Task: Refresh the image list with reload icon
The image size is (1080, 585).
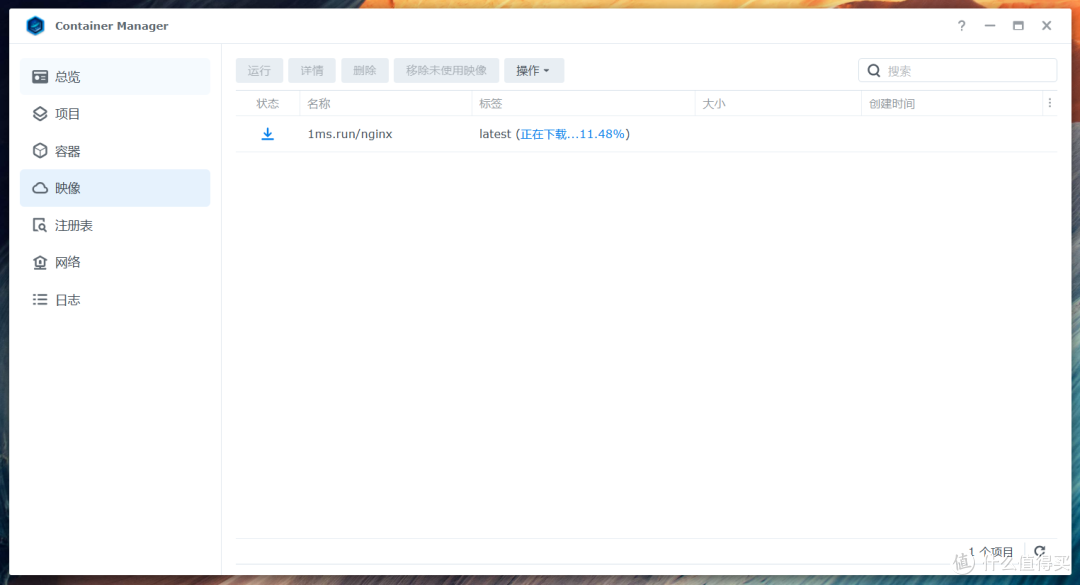Action: coord(1040,551)
